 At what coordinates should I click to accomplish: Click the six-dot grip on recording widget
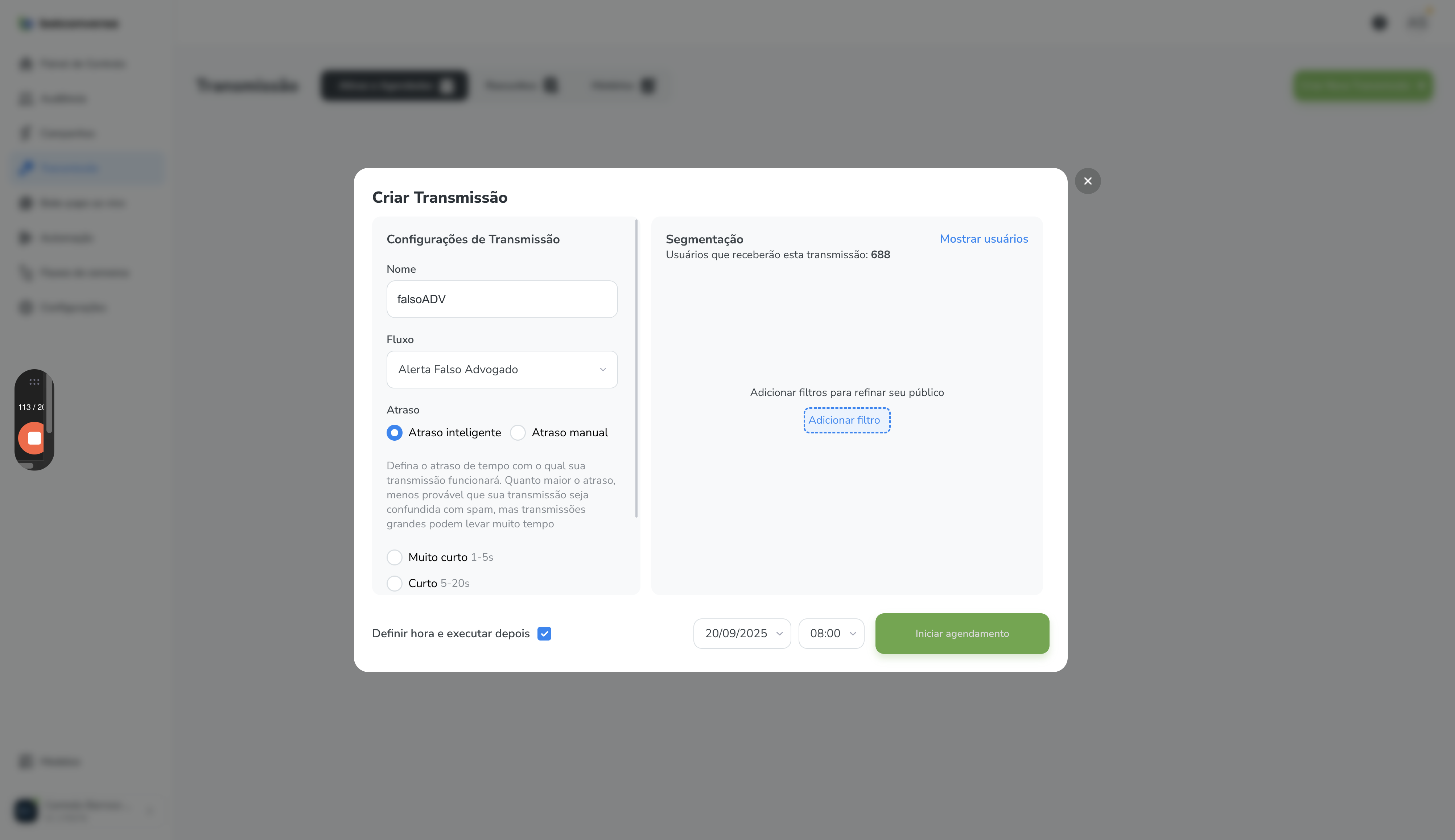(x=34, y=382)
